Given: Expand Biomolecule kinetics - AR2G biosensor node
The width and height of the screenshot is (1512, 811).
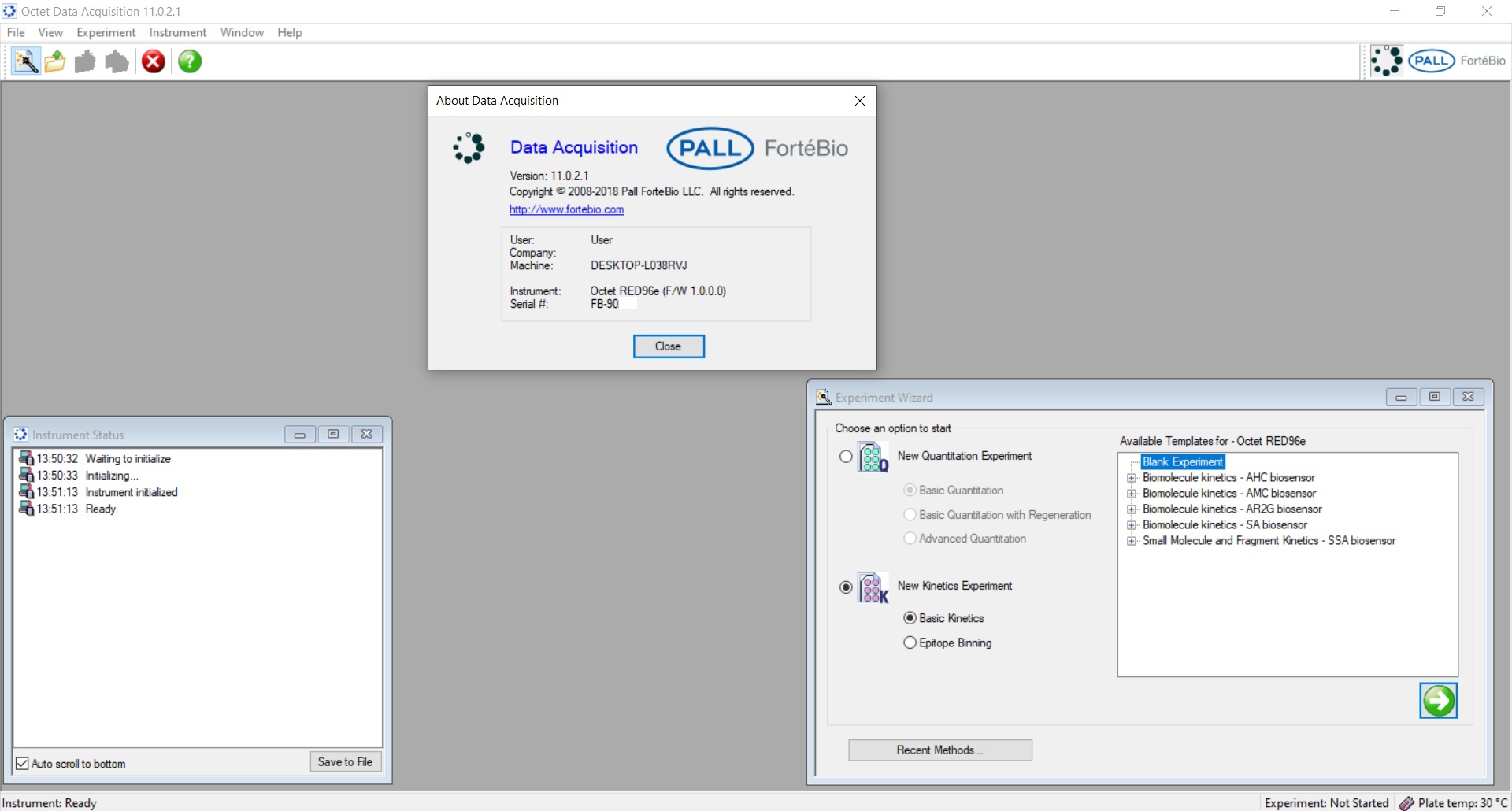Looking at the screenshot, I should tap(1132, 509).
